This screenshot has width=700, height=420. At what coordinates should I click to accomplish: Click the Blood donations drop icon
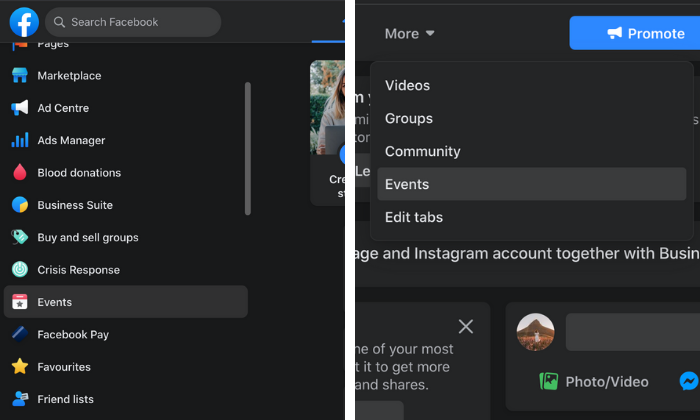20,173
